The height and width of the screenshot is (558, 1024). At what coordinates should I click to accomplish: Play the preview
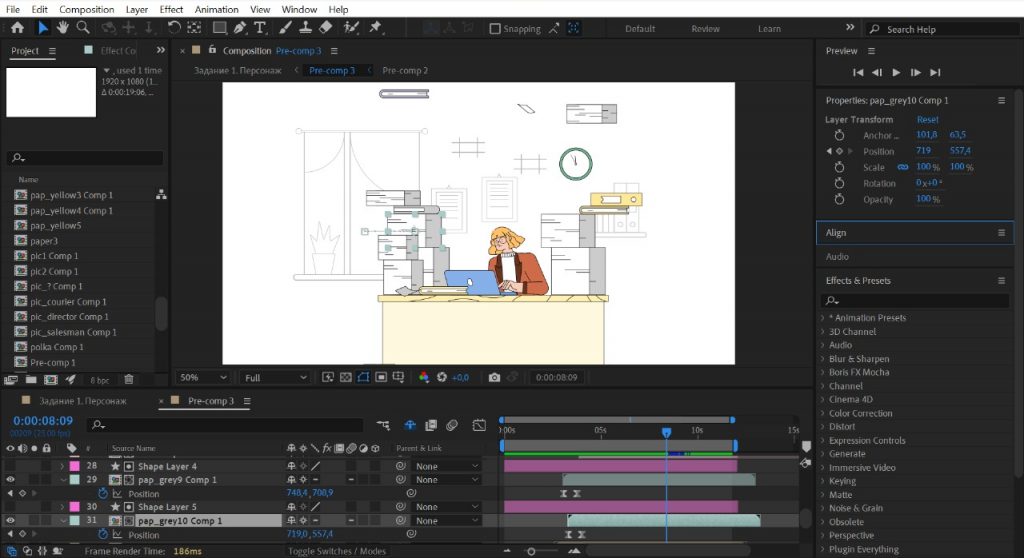(x=896, y=72)
